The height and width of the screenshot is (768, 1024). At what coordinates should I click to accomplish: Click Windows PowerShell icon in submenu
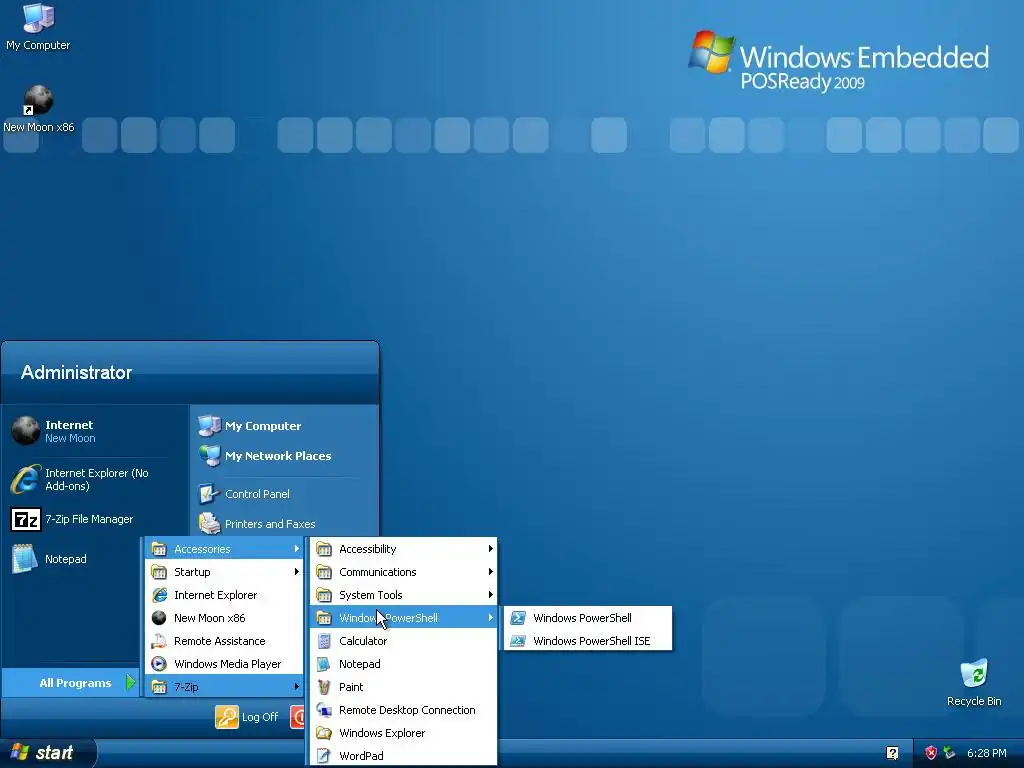point(518,618)
